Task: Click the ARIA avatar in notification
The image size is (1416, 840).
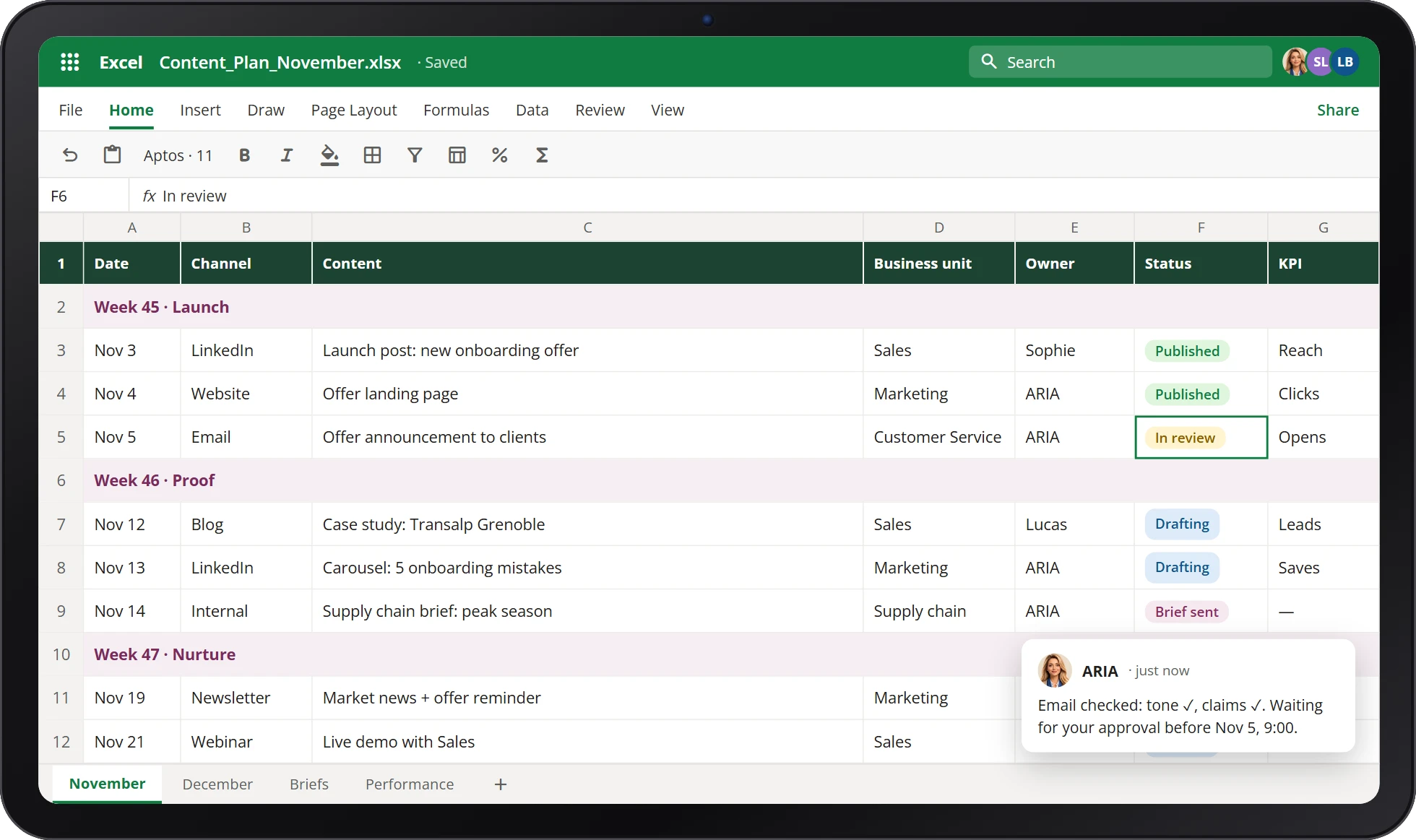Action: click(1054, 670)
